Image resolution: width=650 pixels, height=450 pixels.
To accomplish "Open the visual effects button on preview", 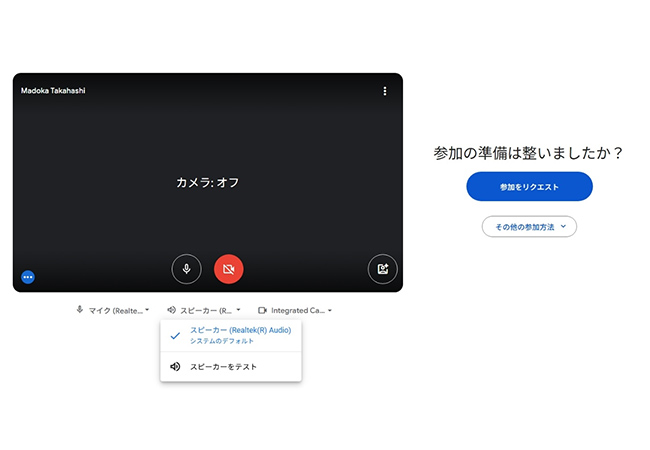I will tap(382, 269).
